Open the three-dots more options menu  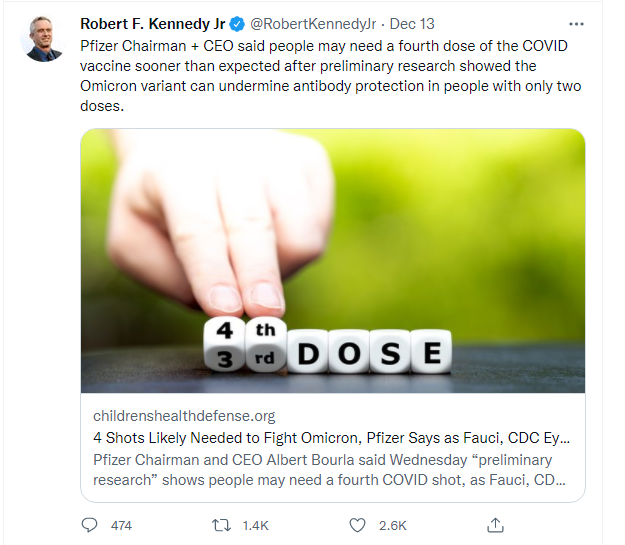576,24
